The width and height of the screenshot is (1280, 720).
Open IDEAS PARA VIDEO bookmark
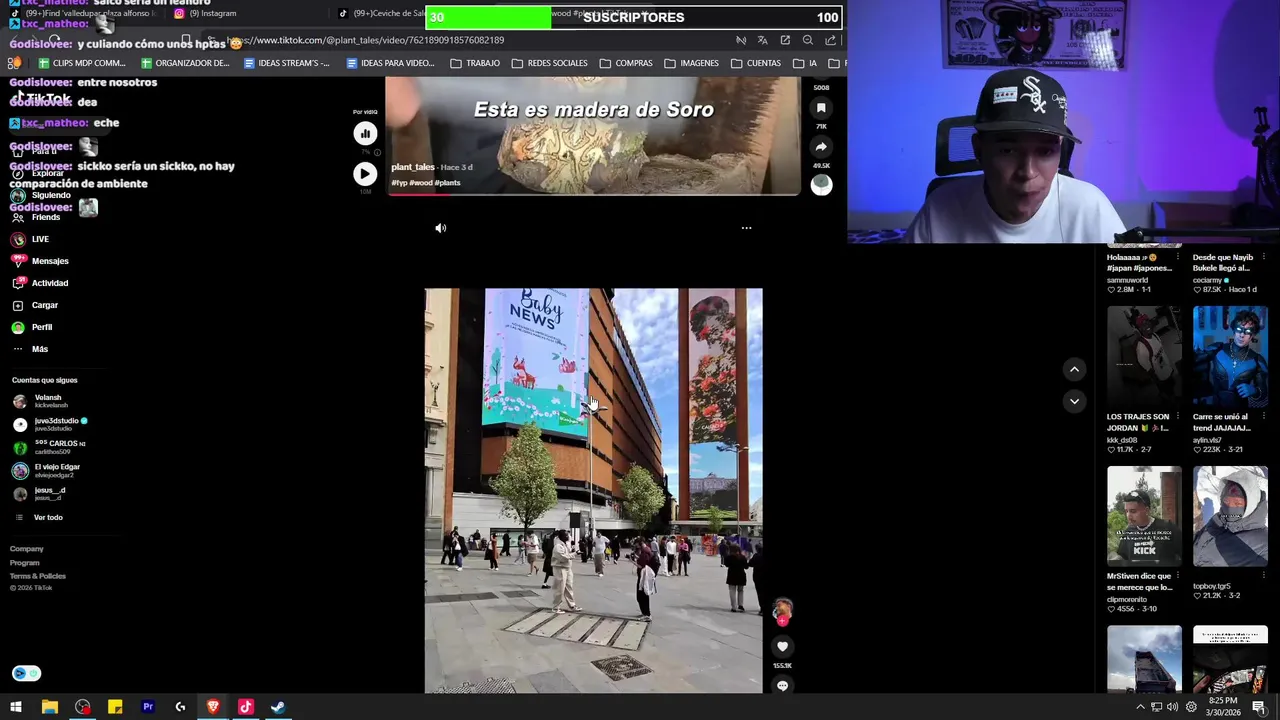click(390, 63)
